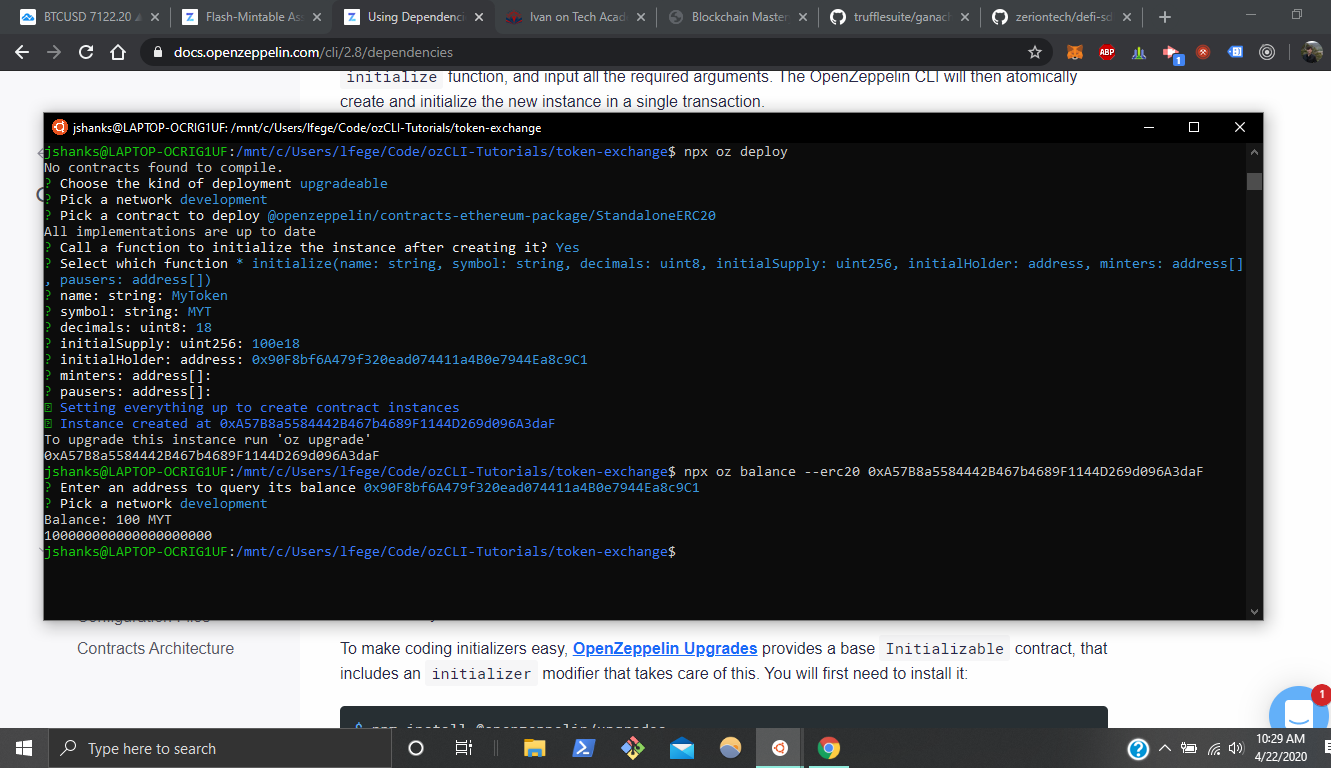Screen dimensions: 1331x768
Task: Click the terminal scroll down arrow
Action: 1254,611
